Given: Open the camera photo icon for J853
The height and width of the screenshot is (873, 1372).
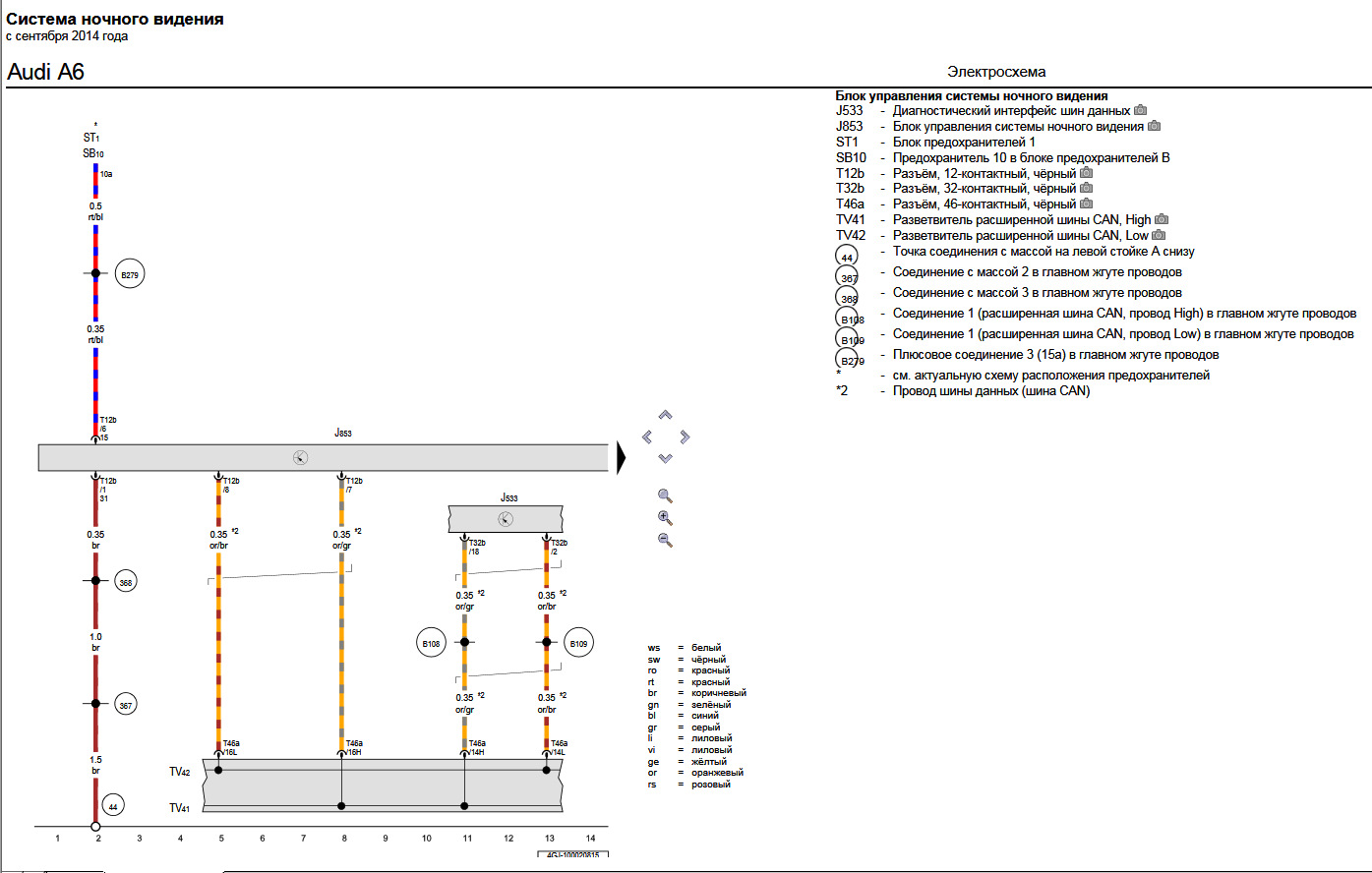Looking at the screenshot, I should 1154,127.
